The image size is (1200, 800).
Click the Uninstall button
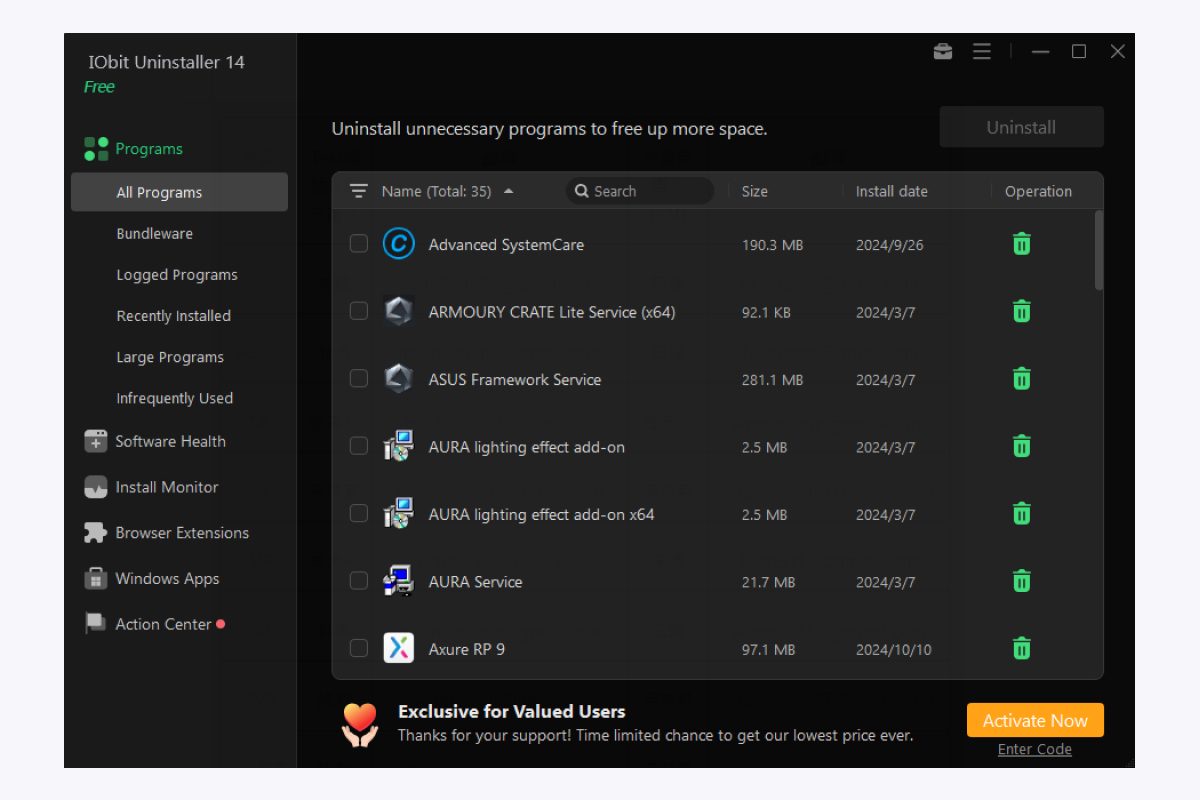(1020, 127)
